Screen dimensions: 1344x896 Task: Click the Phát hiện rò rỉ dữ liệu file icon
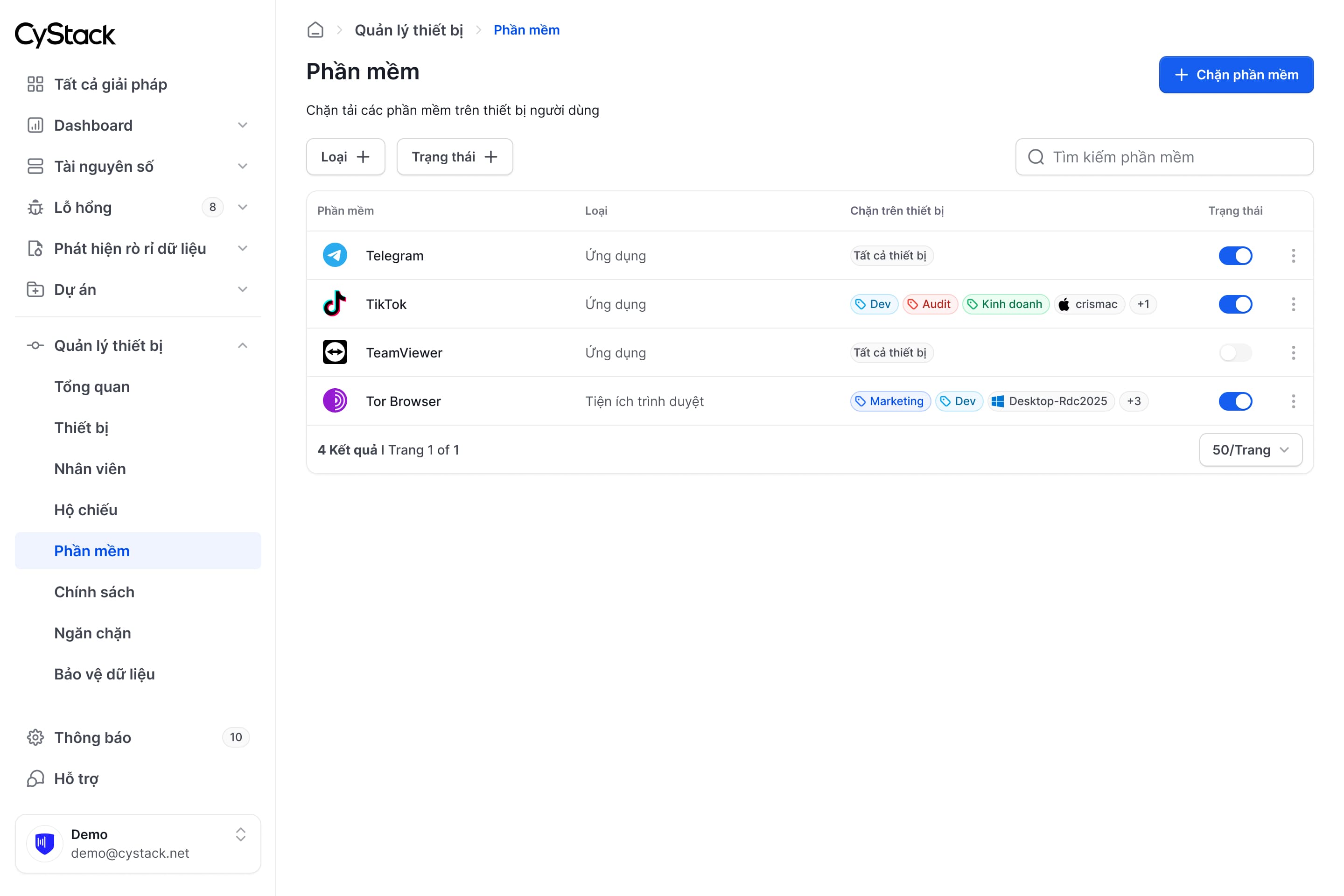35,249
